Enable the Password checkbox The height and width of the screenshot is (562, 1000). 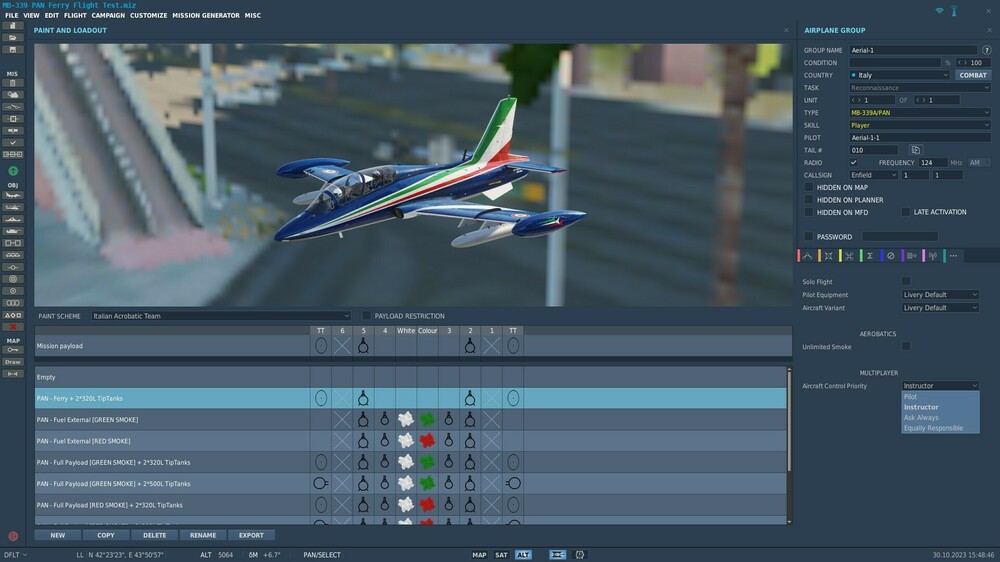[809, 237]
